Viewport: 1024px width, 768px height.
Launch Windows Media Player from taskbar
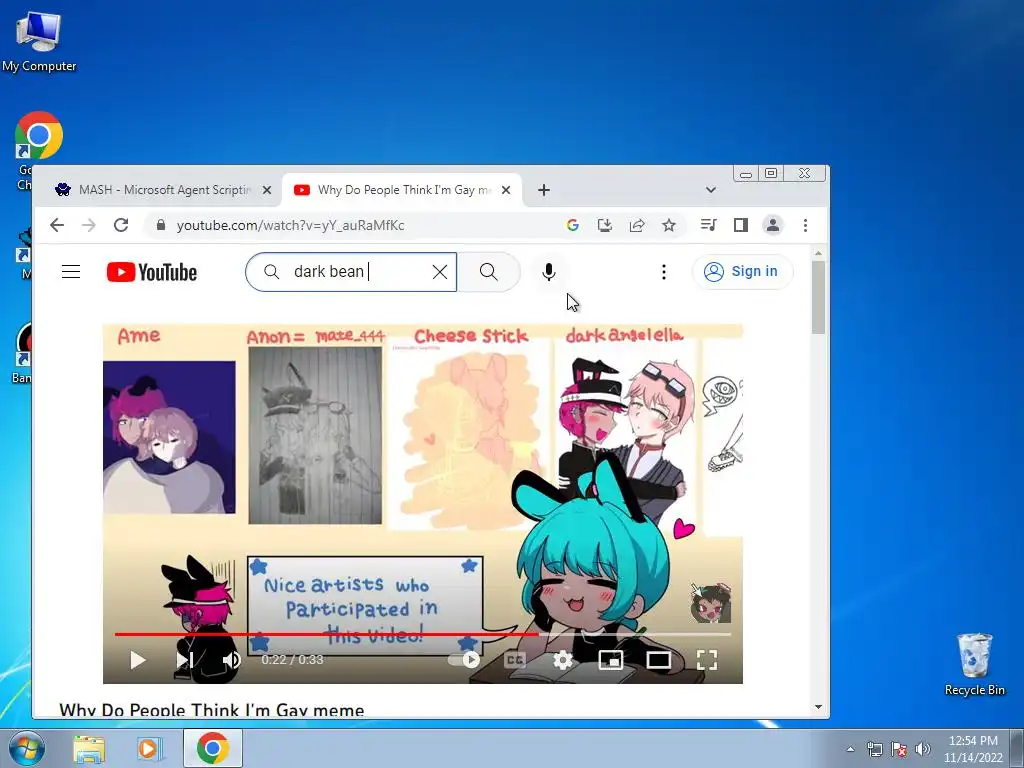pyautogui.click(x=148, y=748)
